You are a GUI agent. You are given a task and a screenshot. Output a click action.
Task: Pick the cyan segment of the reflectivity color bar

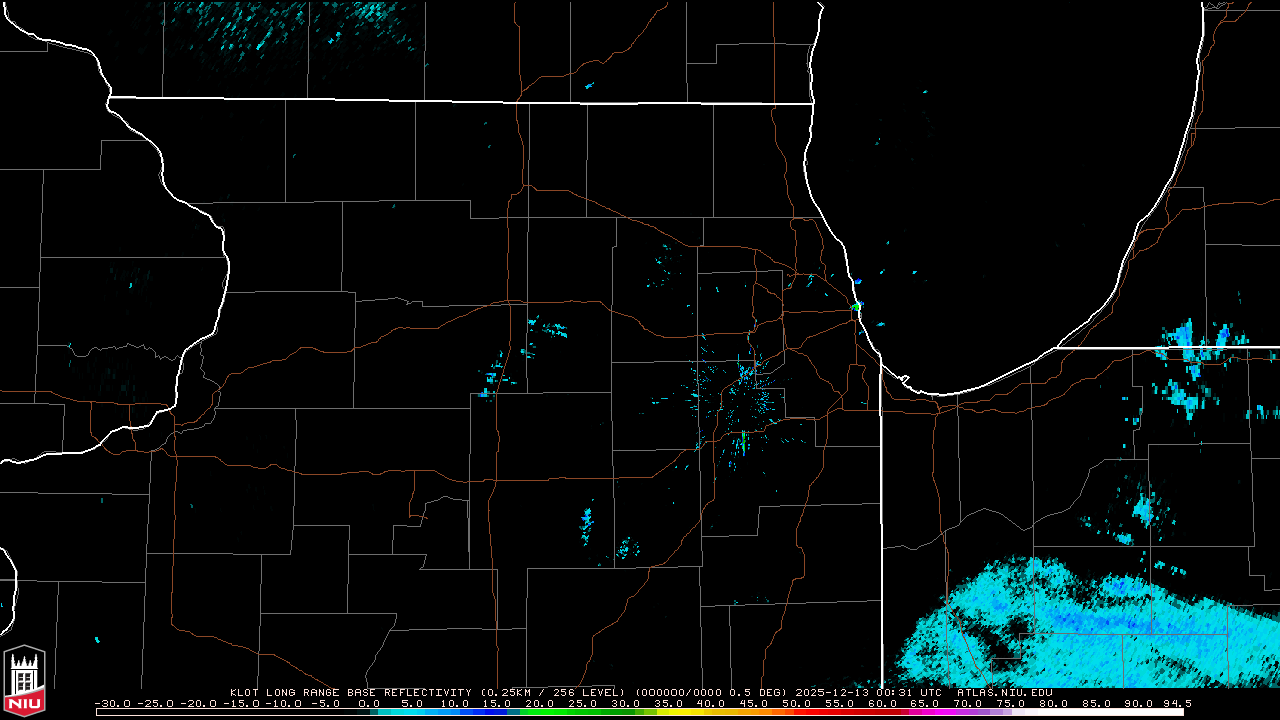(x=400, y=712)
